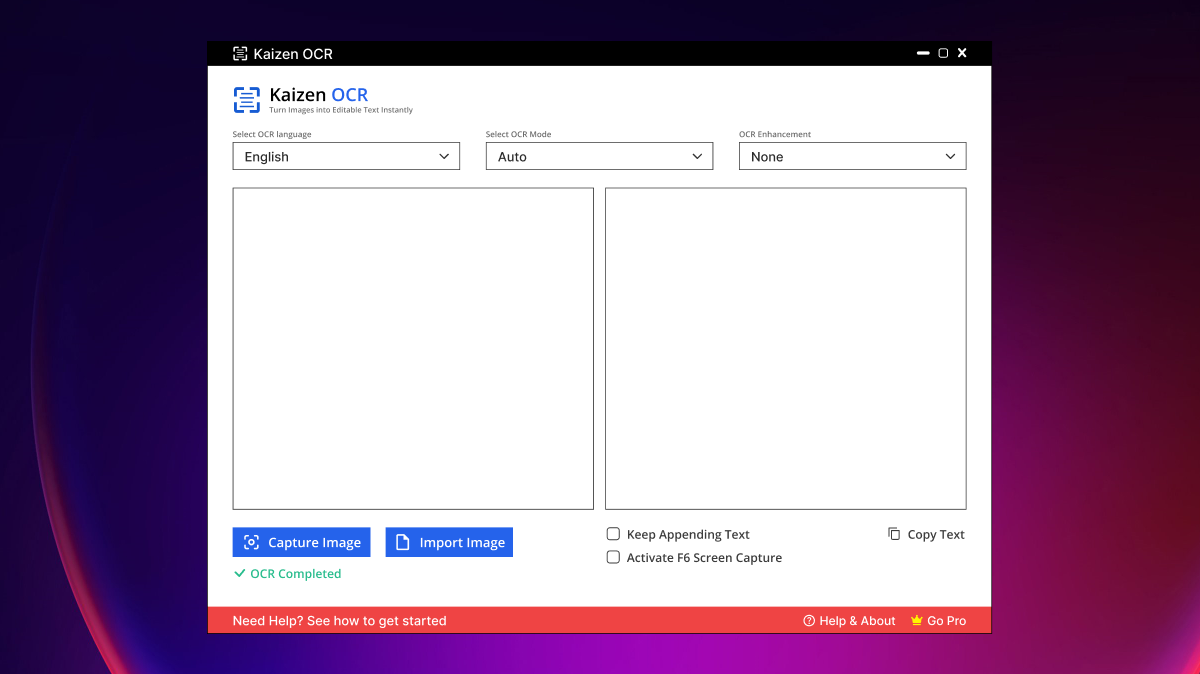Maximize the Kaizen OCR window

pyautogui.click(x=943, y=54)
